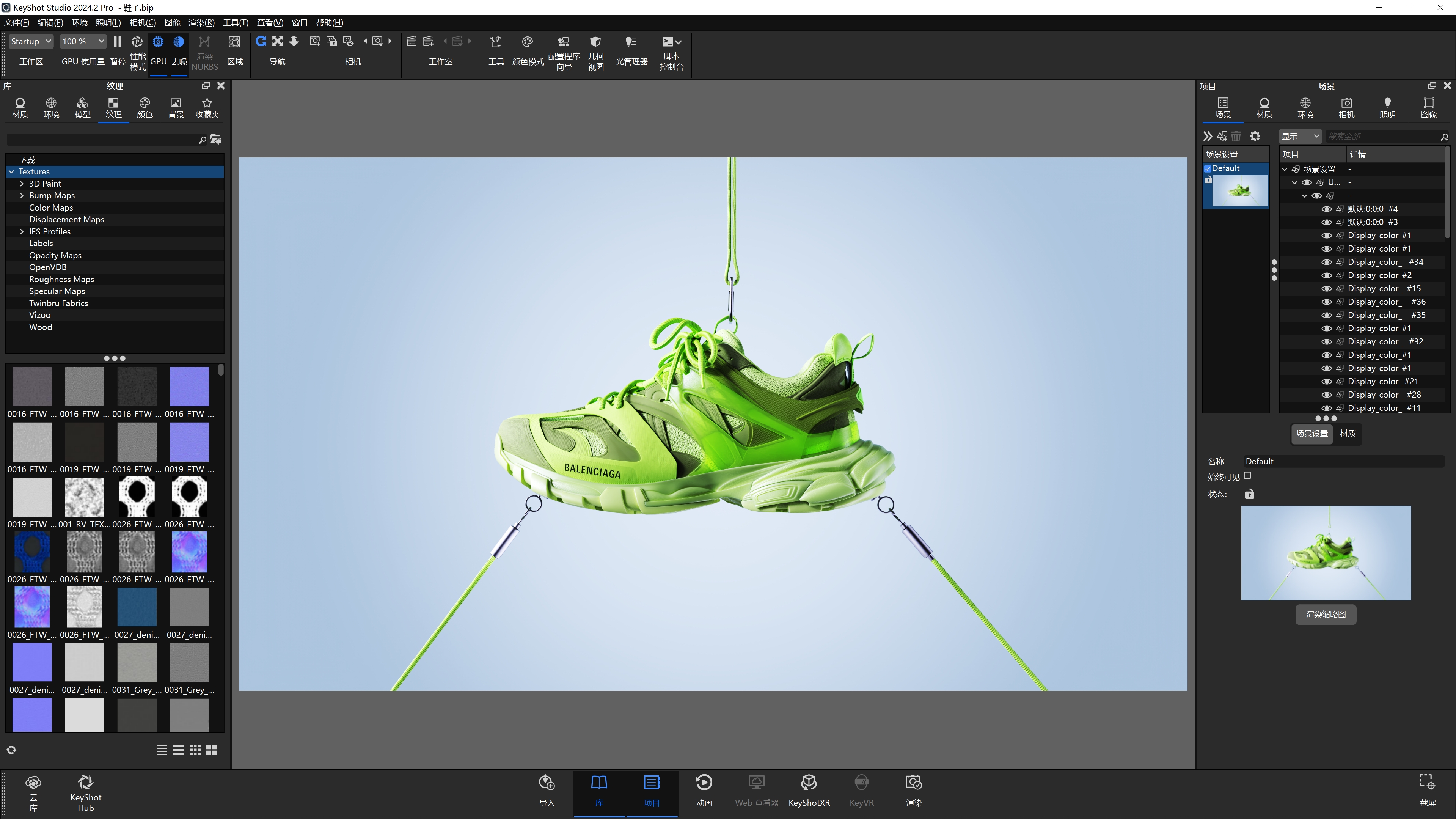
Task: Select the 场景设置 button below tree
Action: tap(1312, 434)
